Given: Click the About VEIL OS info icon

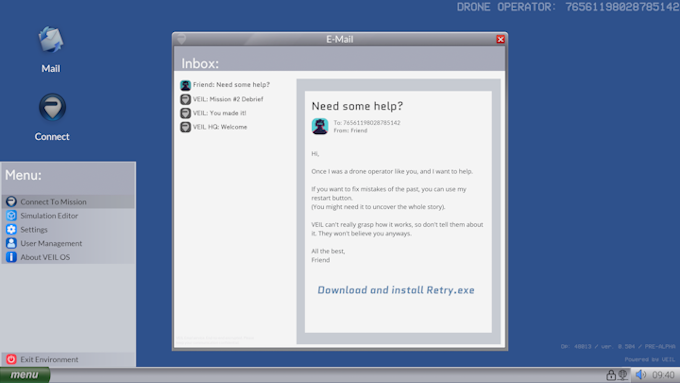Looking at the screenshot, I should click(x=11, y=257).
